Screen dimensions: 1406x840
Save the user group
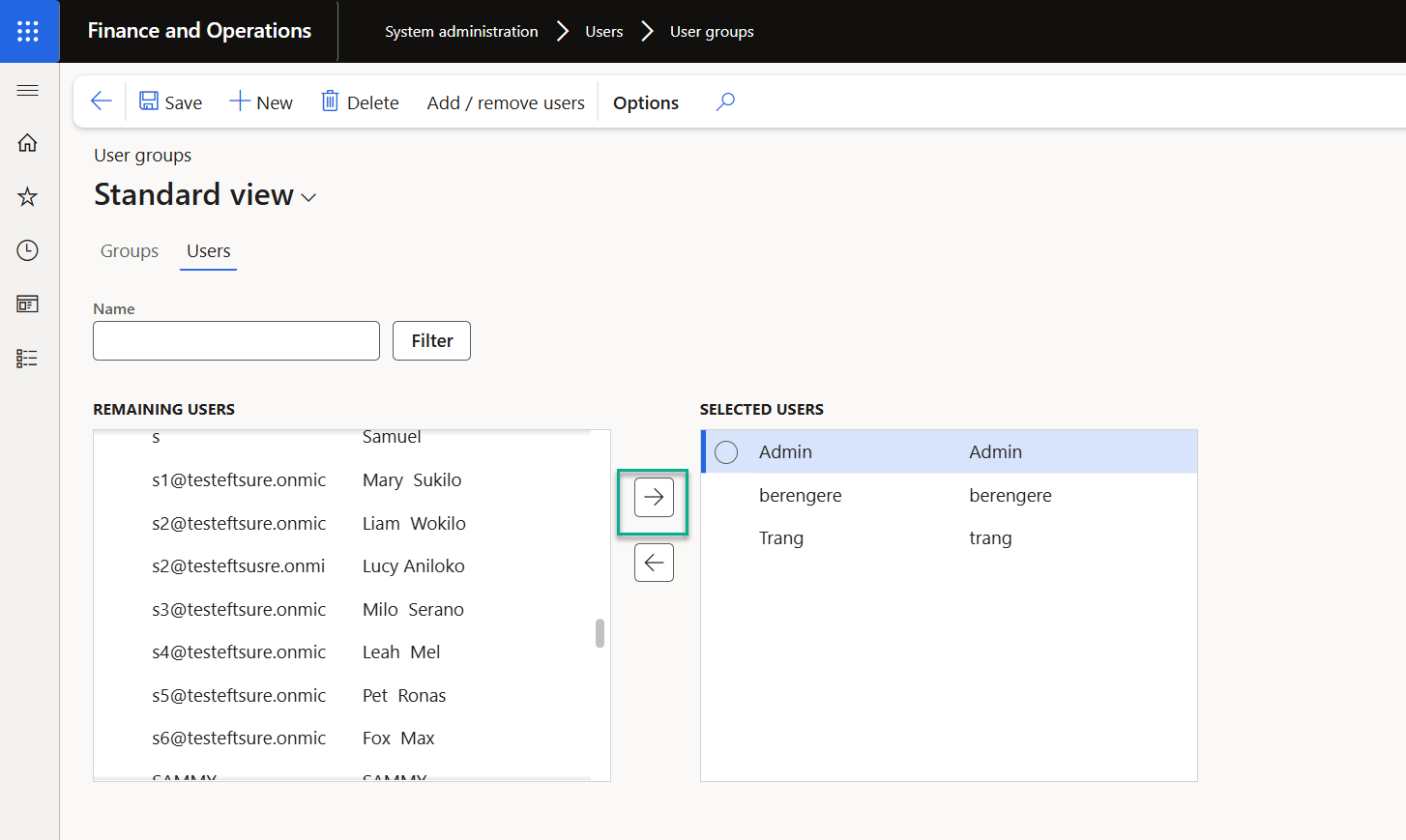click(171, 102)
